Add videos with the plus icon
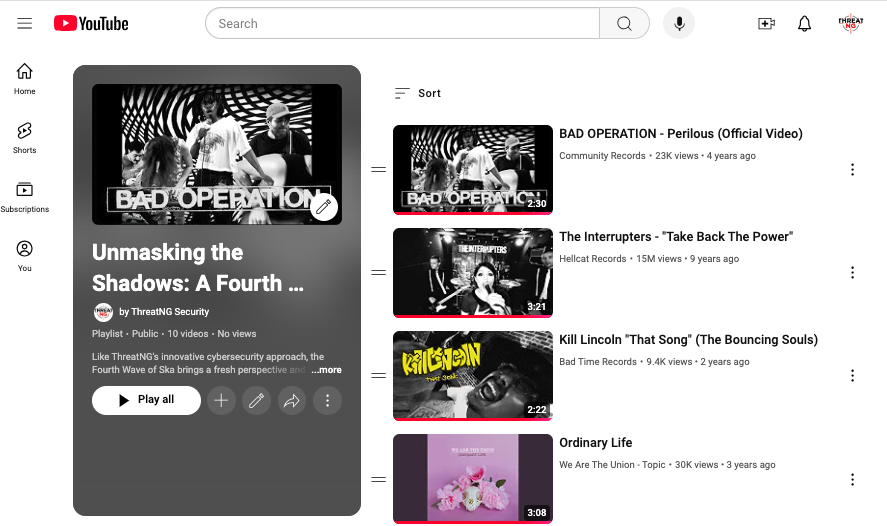Image resolution: width=887 pixels, height=526 pixels. [x=221, y=400]
